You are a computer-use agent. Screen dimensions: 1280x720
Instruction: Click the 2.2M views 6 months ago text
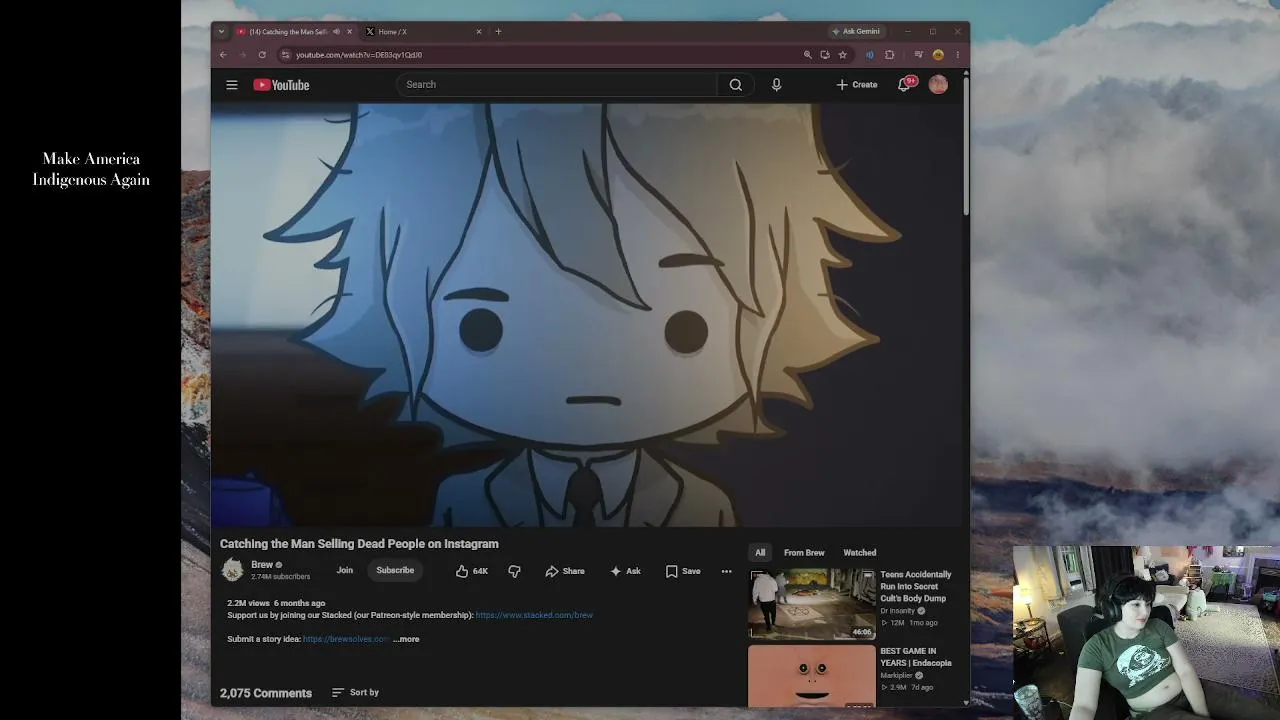tap(276, 603)
